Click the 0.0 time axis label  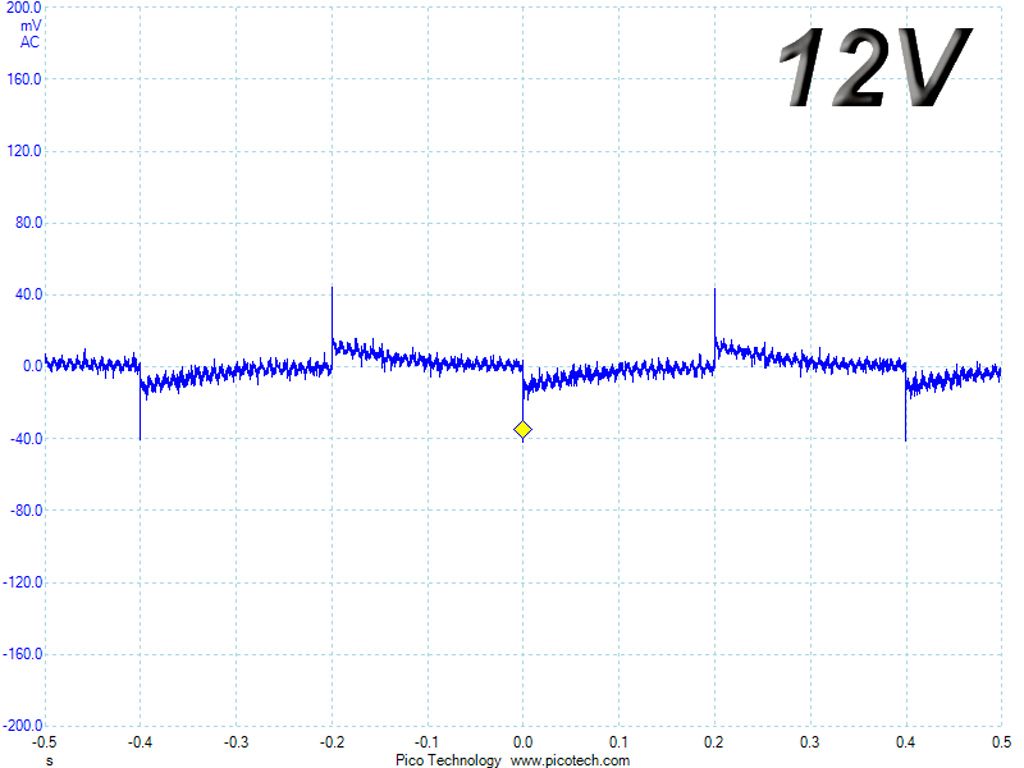tap(522, 743)
